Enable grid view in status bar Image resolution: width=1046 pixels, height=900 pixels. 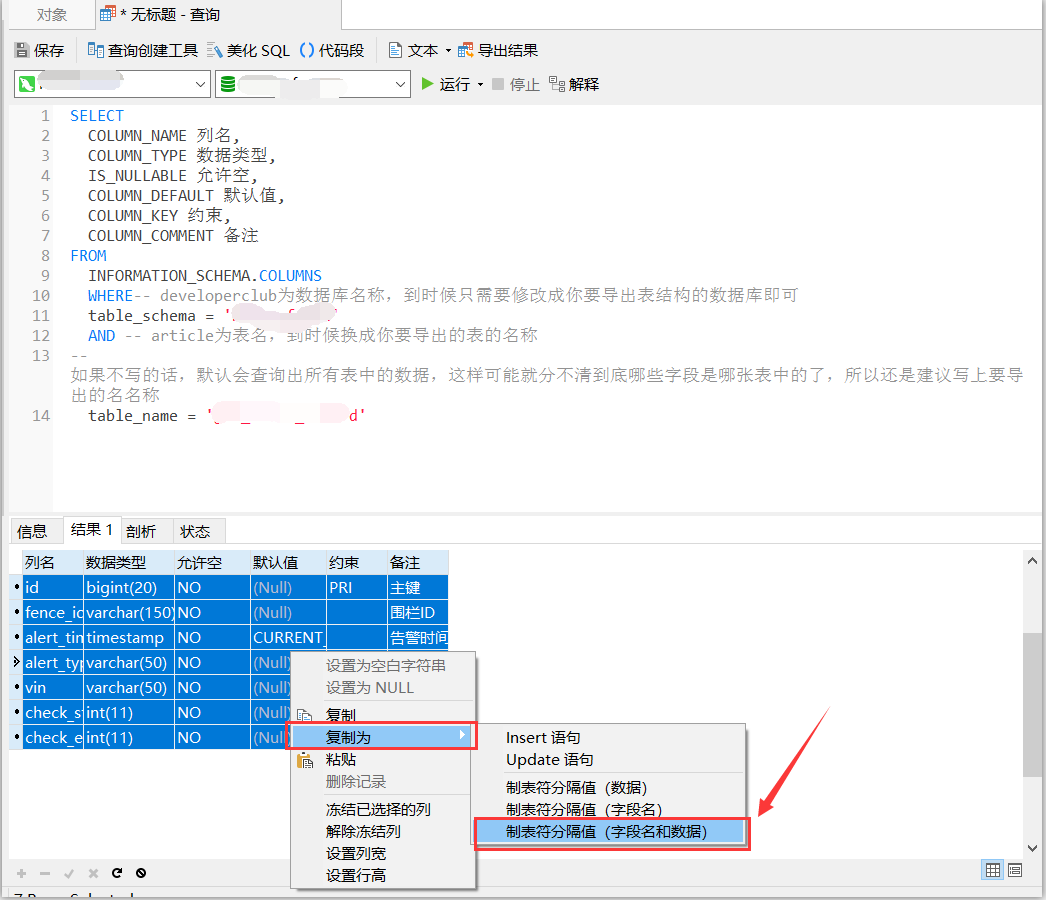(990, 869)
